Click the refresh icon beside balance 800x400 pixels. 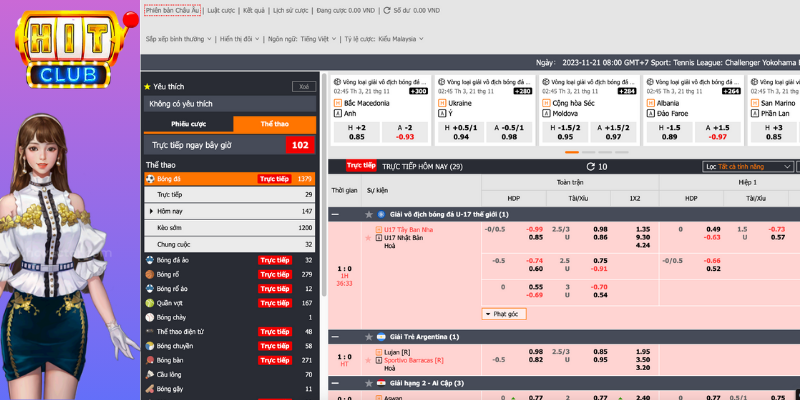point(386,9)
